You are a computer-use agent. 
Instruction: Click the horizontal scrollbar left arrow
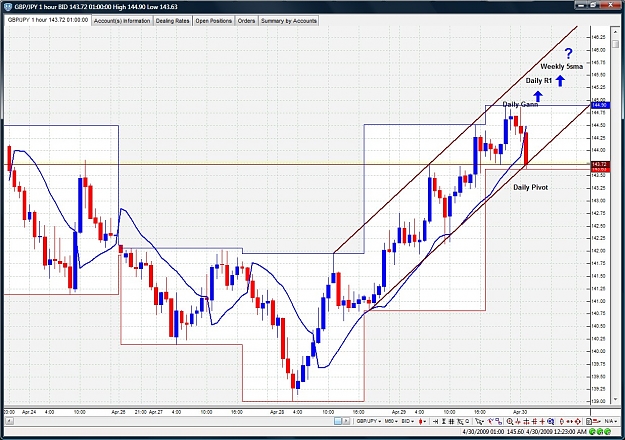pyautogui.click(x=8, y=421)
